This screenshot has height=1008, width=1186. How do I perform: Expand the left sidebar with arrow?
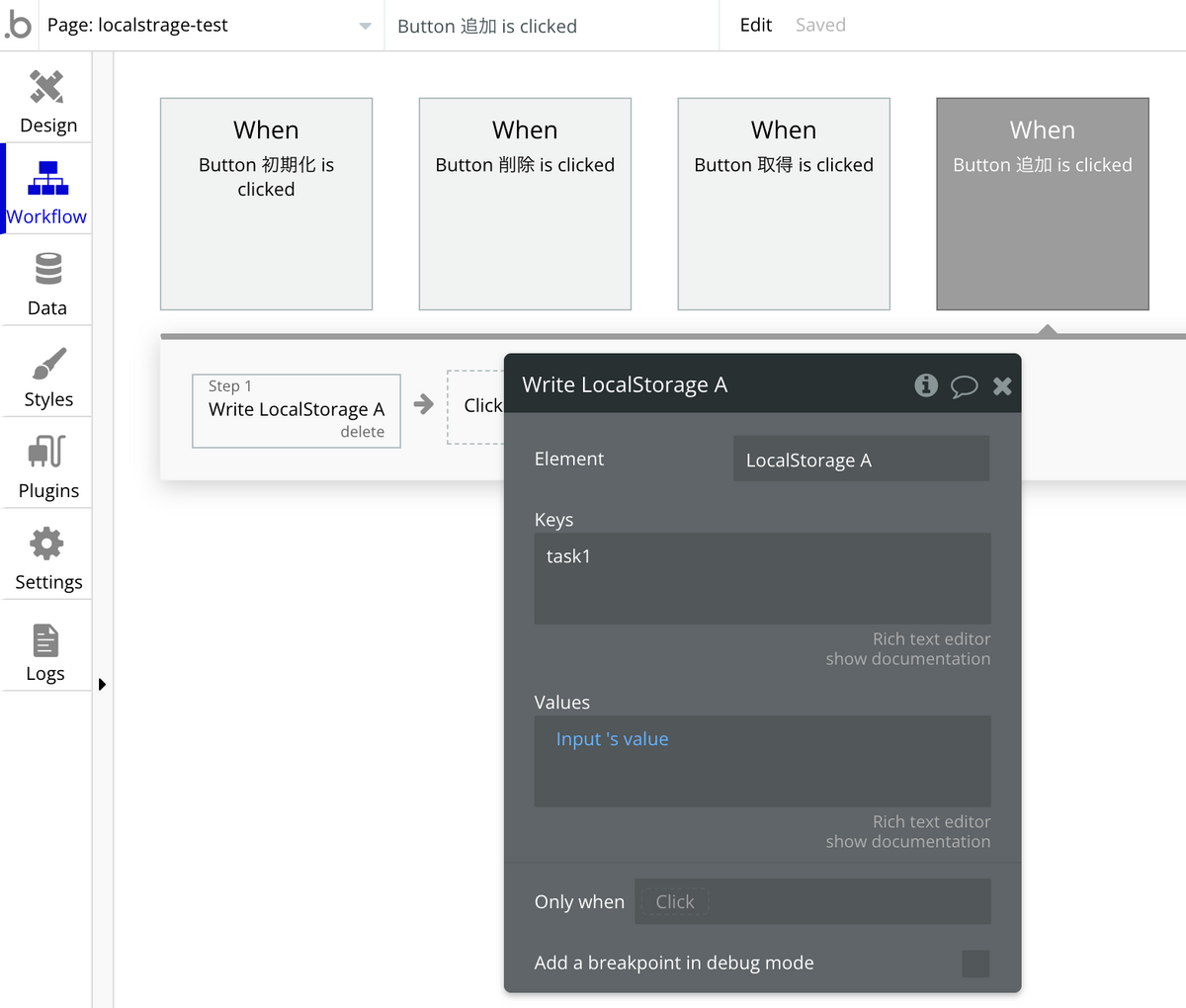[x=102, y=684]
